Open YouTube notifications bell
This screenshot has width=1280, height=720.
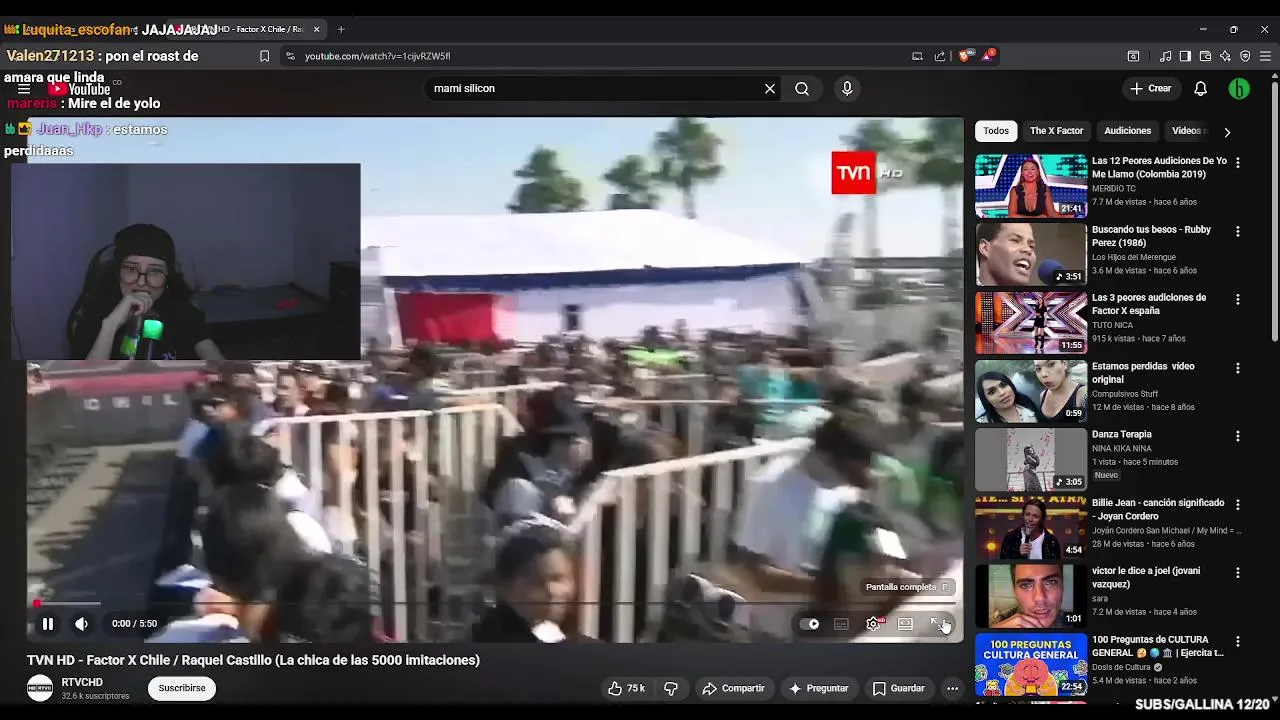[x=1201, y=89]
